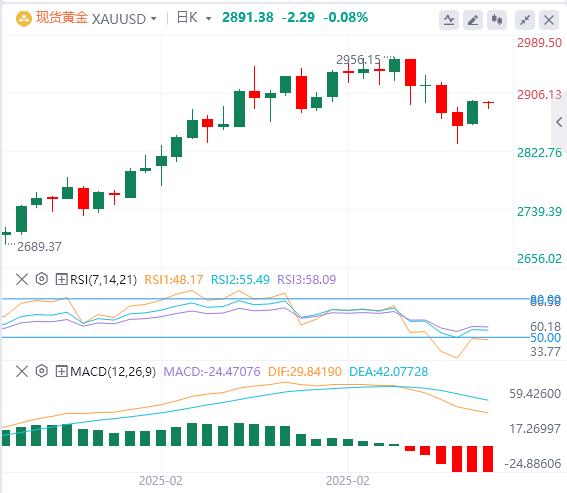Click the 17.26997 MACD axis value

(x=535, y=429)
